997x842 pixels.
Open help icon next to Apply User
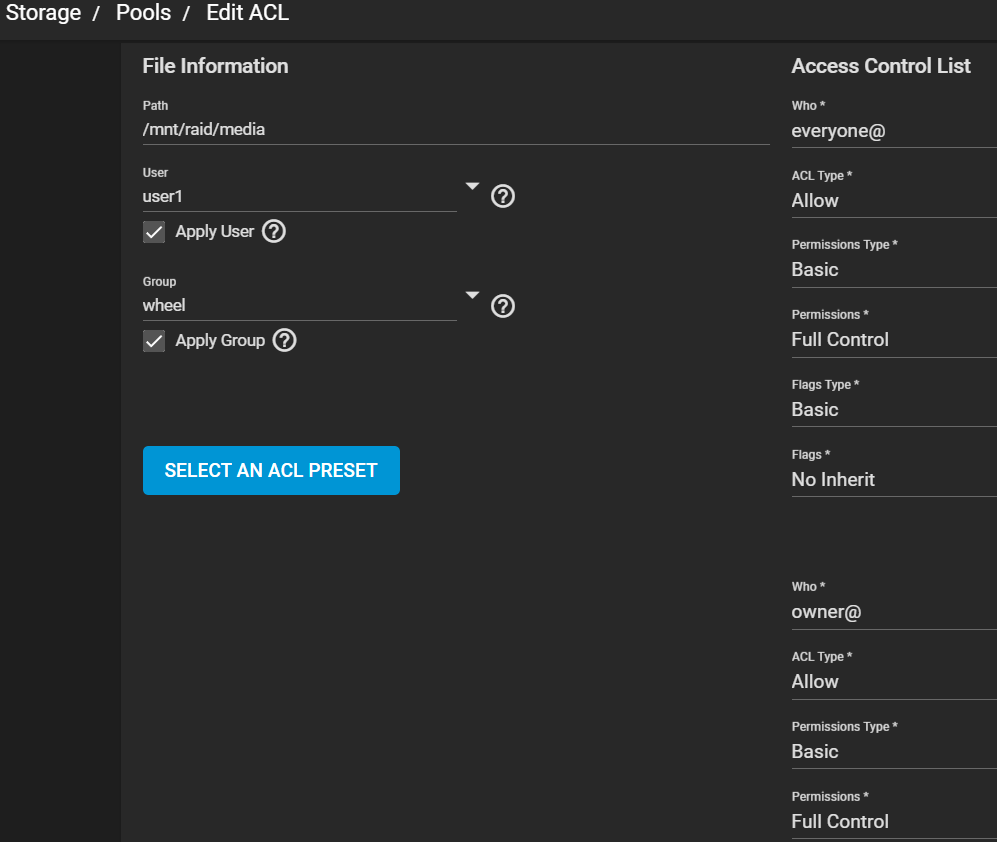pos(274,231)
